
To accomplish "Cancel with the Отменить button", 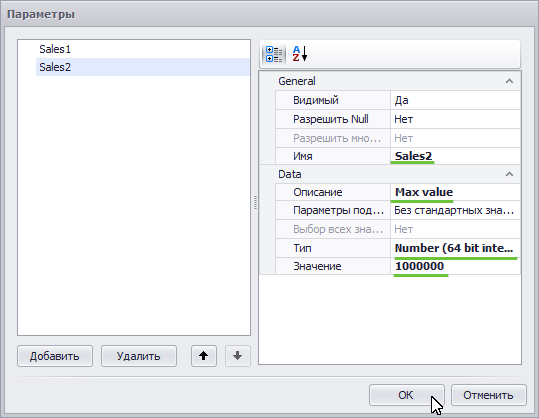I will [x=488, y=395].
